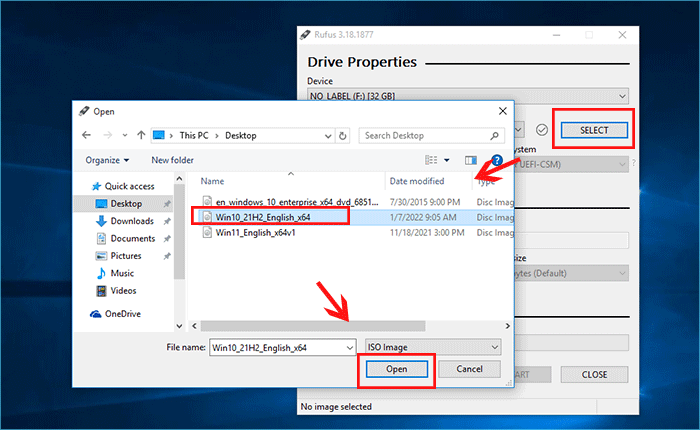Screen dimensions: 700x430
Task: Click navigation pane scroll up arrow
Action: pos(179,179)
